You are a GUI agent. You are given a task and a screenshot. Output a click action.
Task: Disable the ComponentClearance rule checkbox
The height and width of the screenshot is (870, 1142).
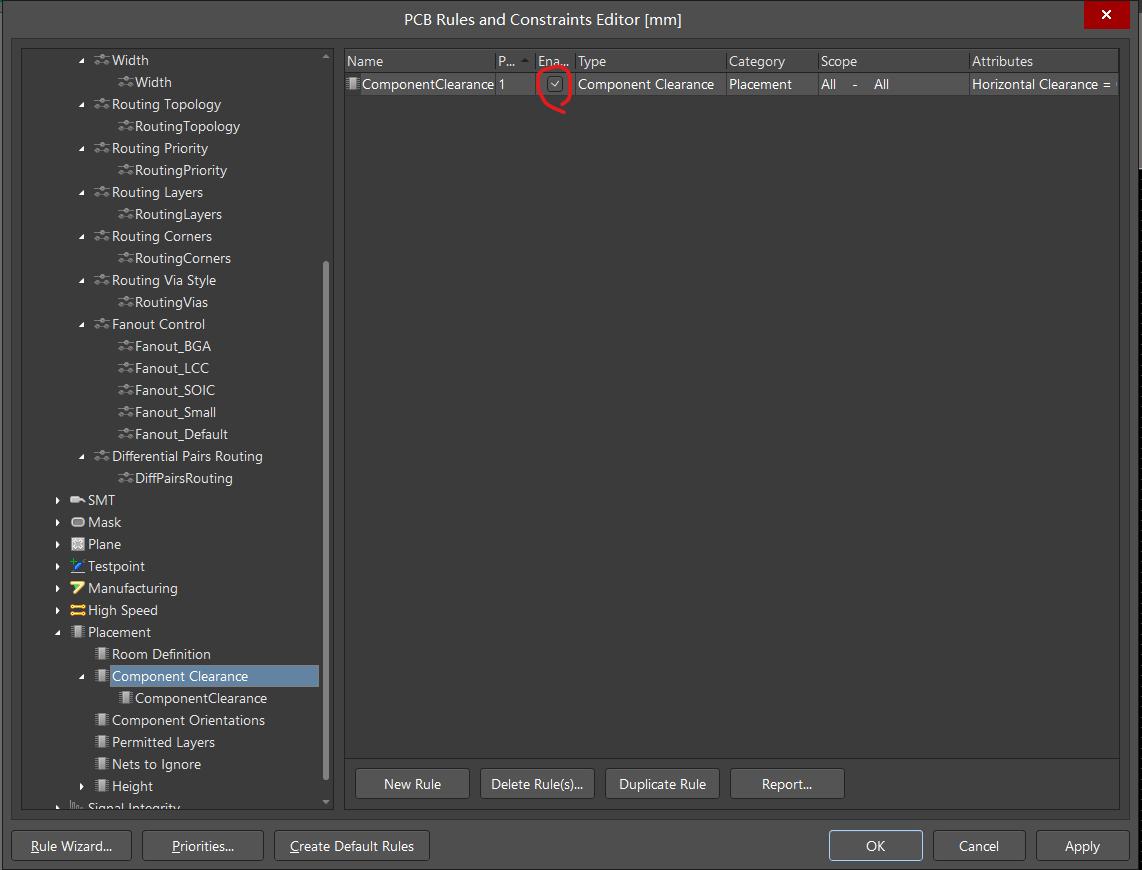(555, 85)
